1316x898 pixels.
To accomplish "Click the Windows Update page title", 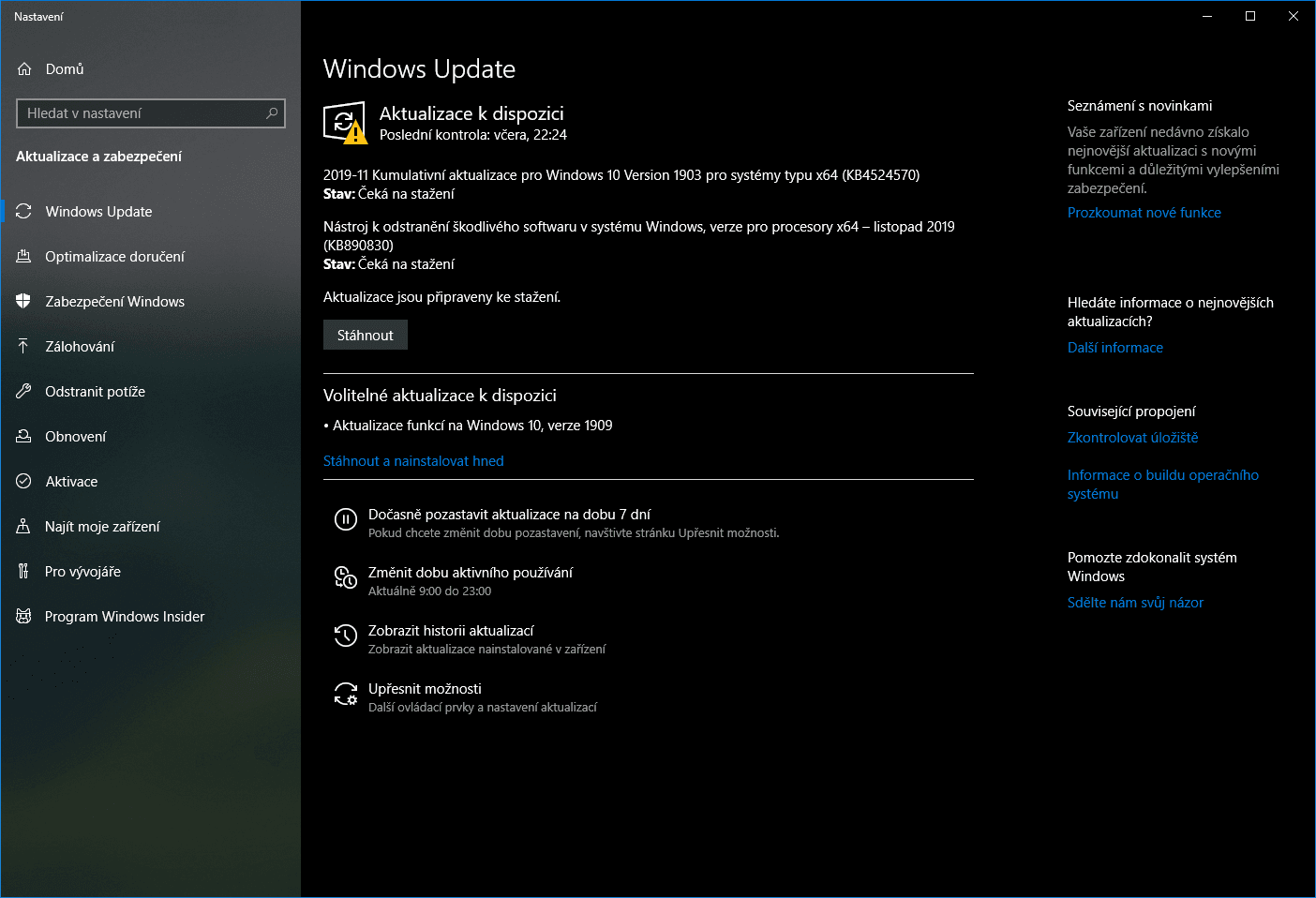I will (419, 69).
